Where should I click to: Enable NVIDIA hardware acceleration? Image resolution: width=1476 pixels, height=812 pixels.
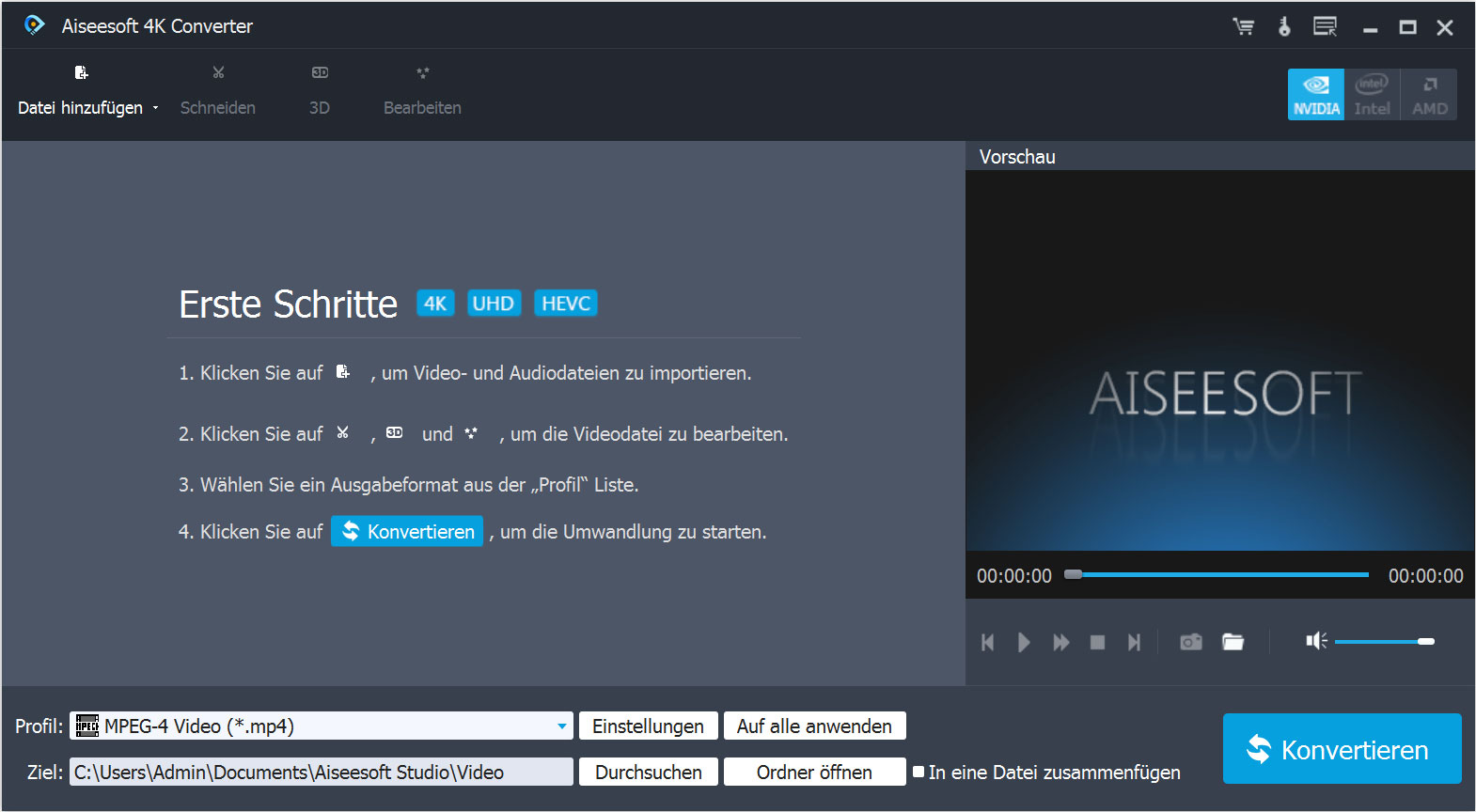[x=1316, y=94]
